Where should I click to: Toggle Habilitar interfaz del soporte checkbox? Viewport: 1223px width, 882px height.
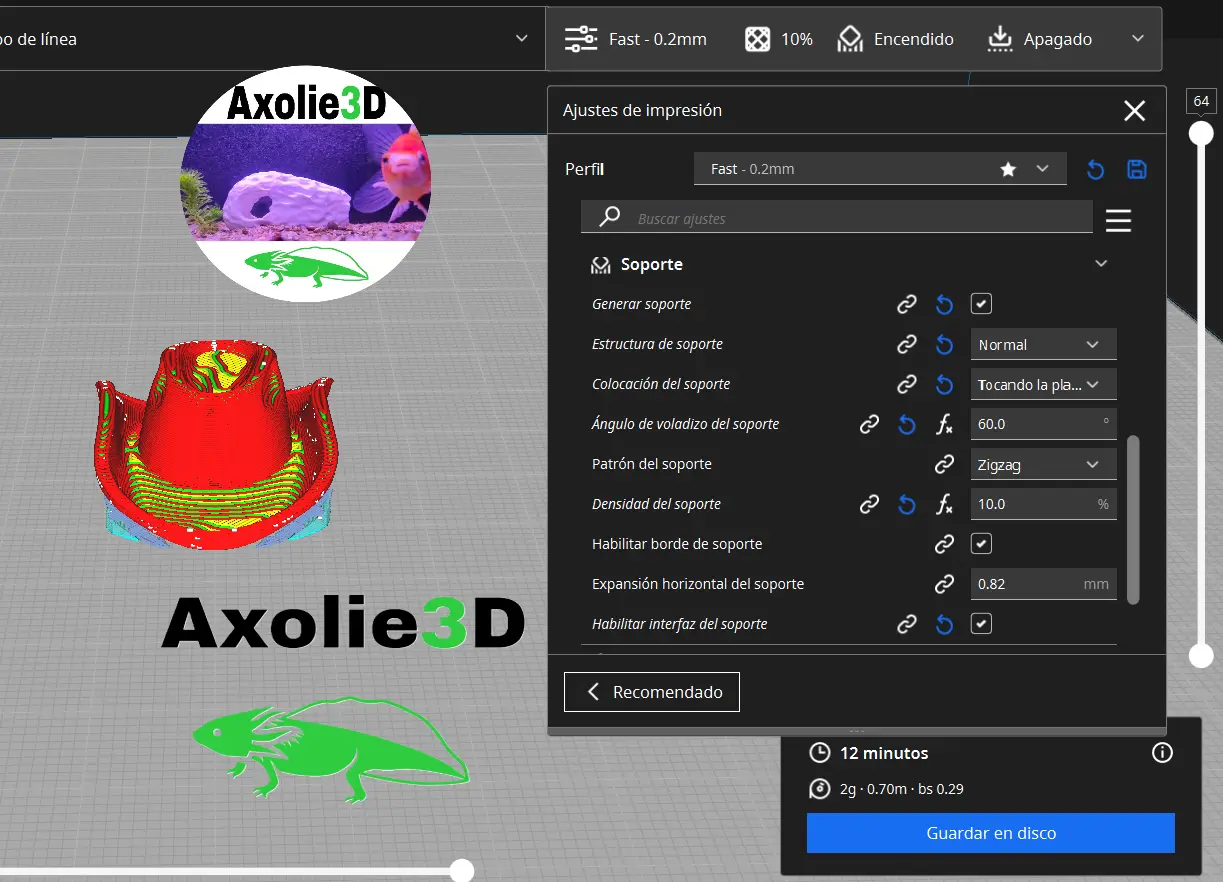[981, 624]
